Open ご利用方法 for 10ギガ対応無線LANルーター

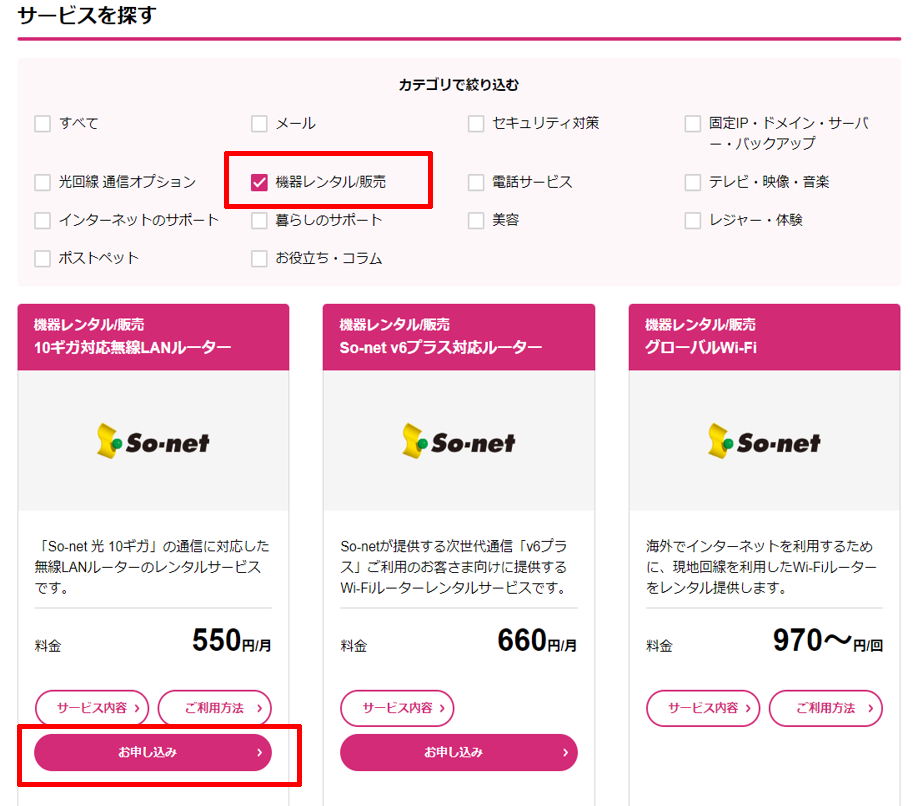(x=214, y=708)
